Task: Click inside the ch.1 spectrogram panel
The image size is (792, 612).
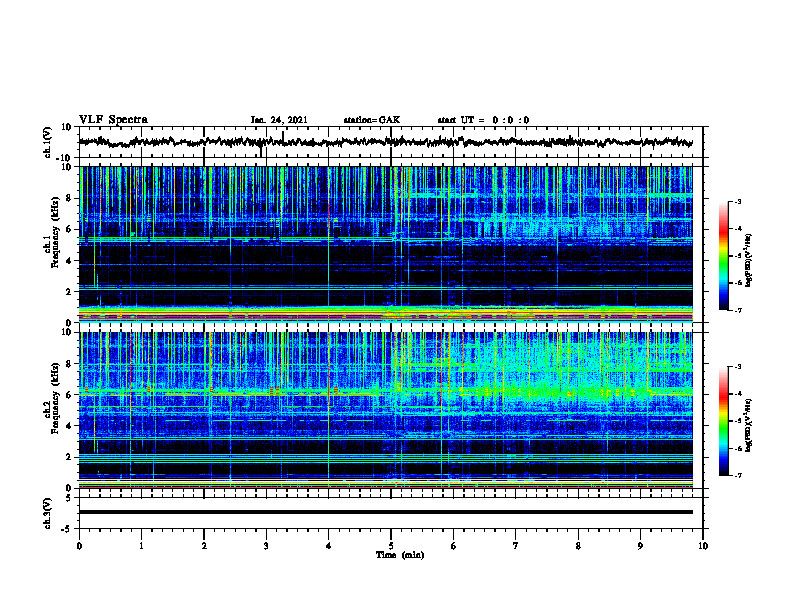Action: [x=385, y=244]
